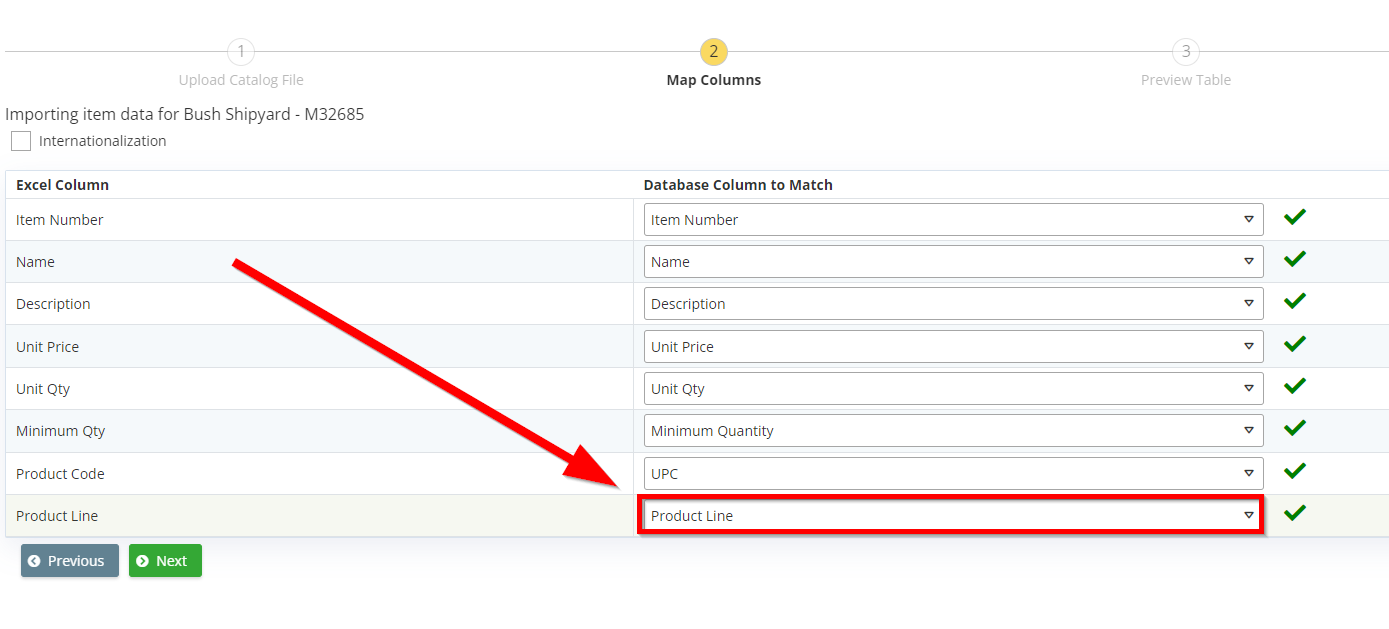The image size is (1389, 629).
Task: Select the step 2 Map Columns circle
Action: pyautogui.click(x=713, y=52)
